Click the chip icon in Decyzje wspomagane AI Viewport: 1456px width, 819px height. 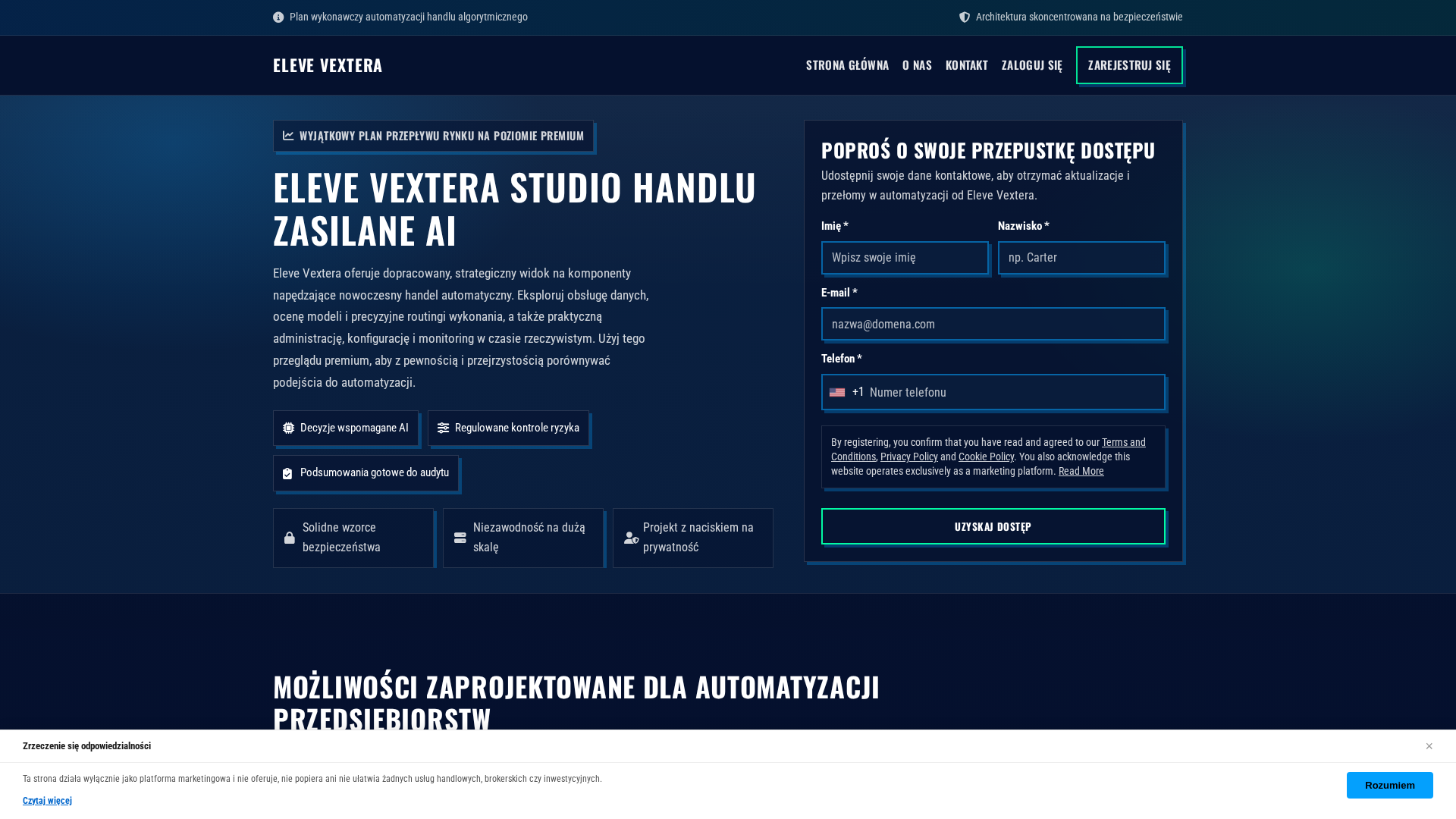click(288, 428)
